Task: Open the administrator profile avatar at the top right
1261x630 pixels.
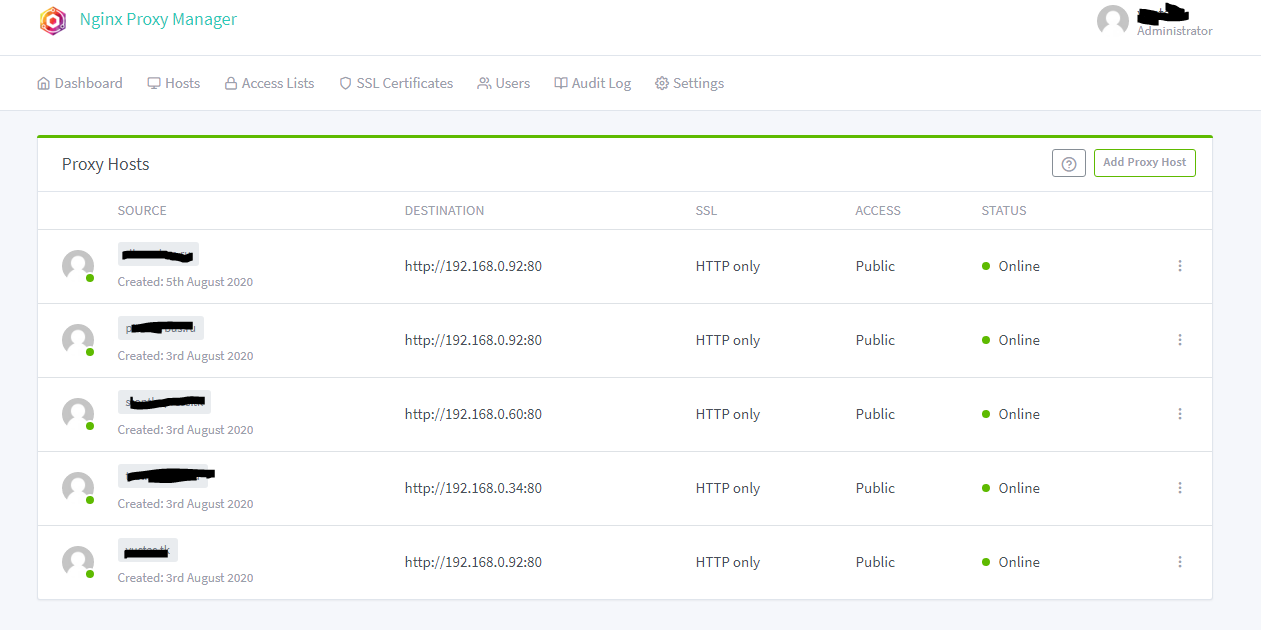Action: (x=1113, y=21)
